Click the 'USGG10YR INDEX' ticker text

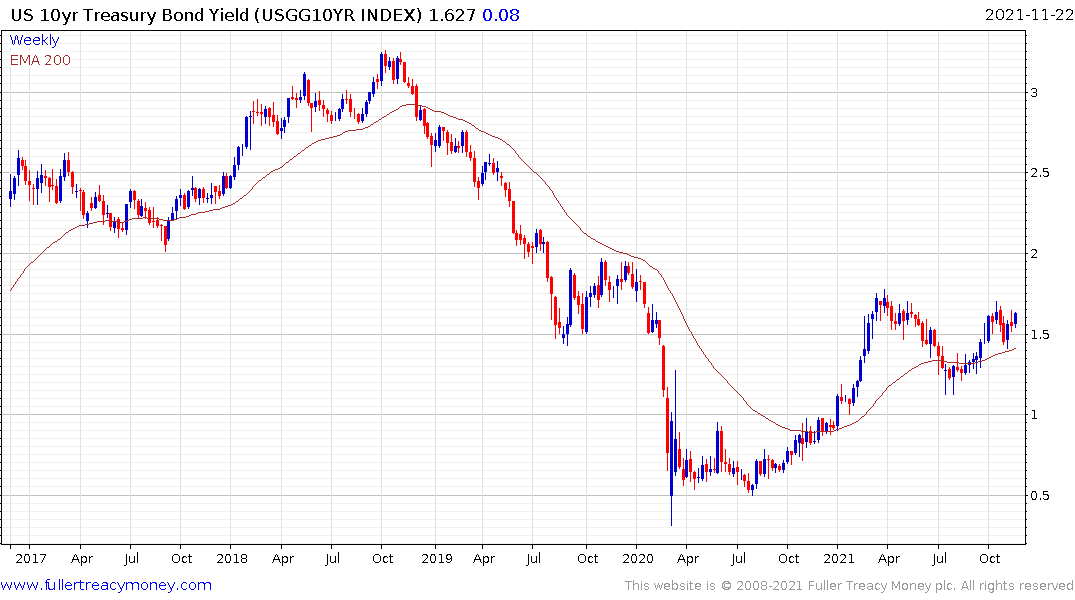[x=339, y=15]
